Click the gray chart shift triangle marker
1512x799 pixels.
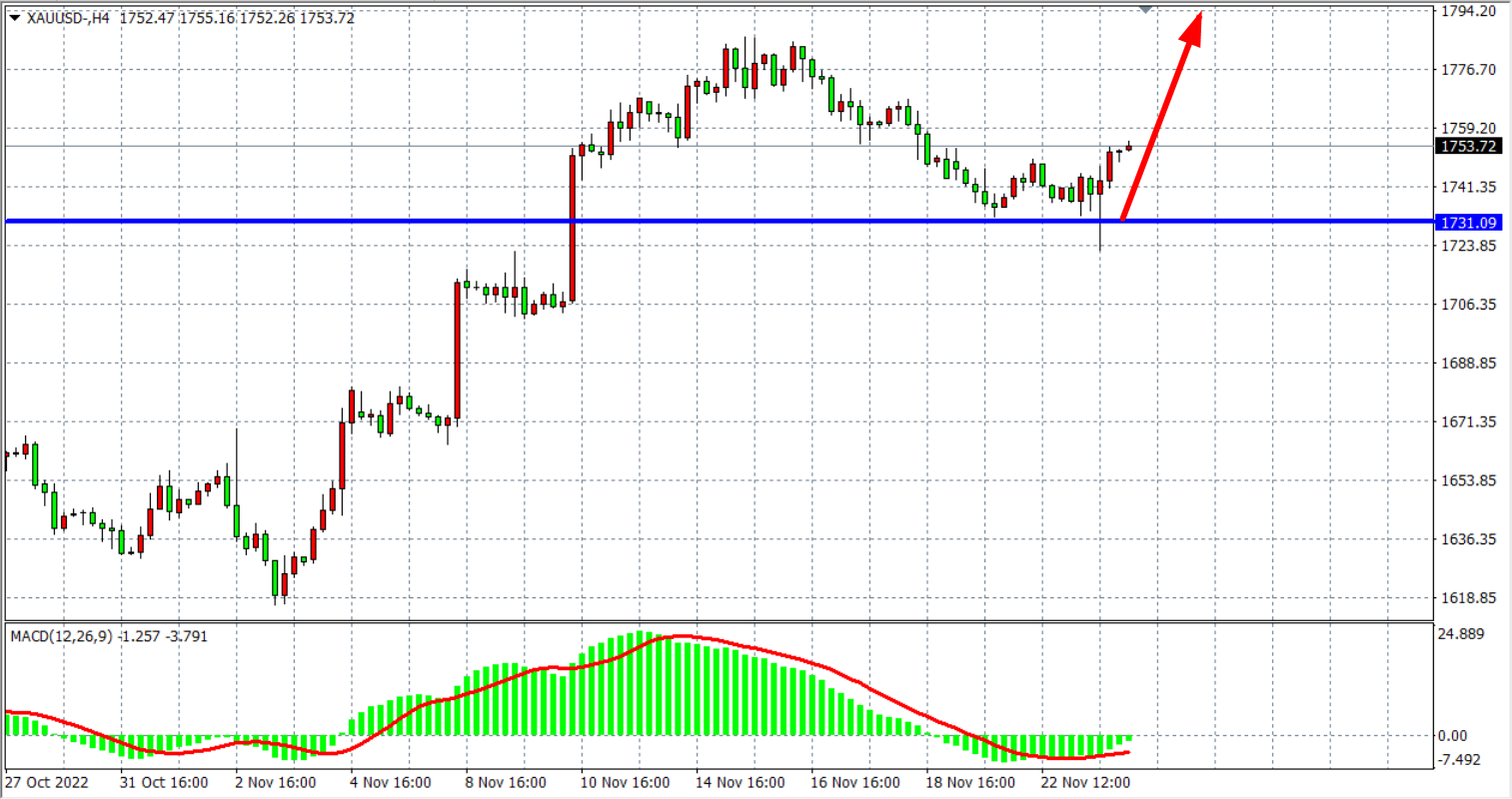(x=1145, y=9)
